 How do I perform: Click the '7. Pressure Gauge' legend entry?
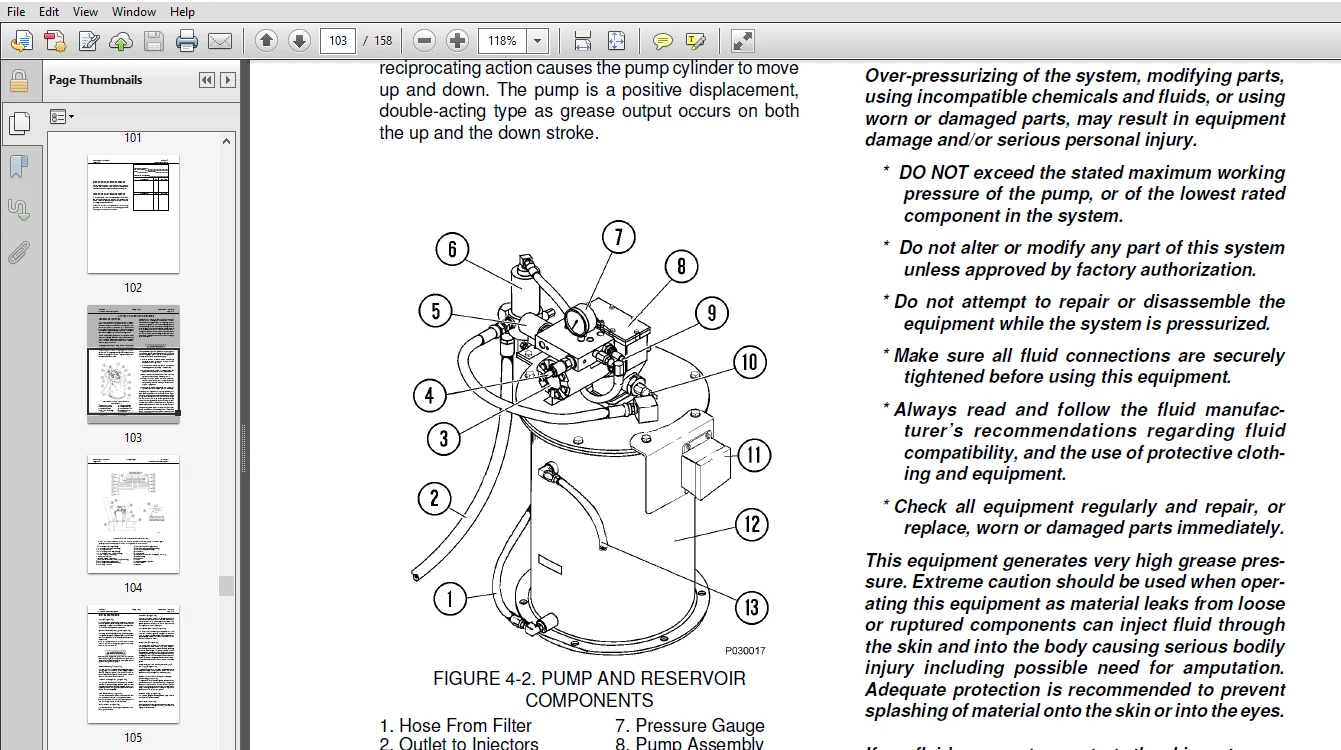coord(690,726)
